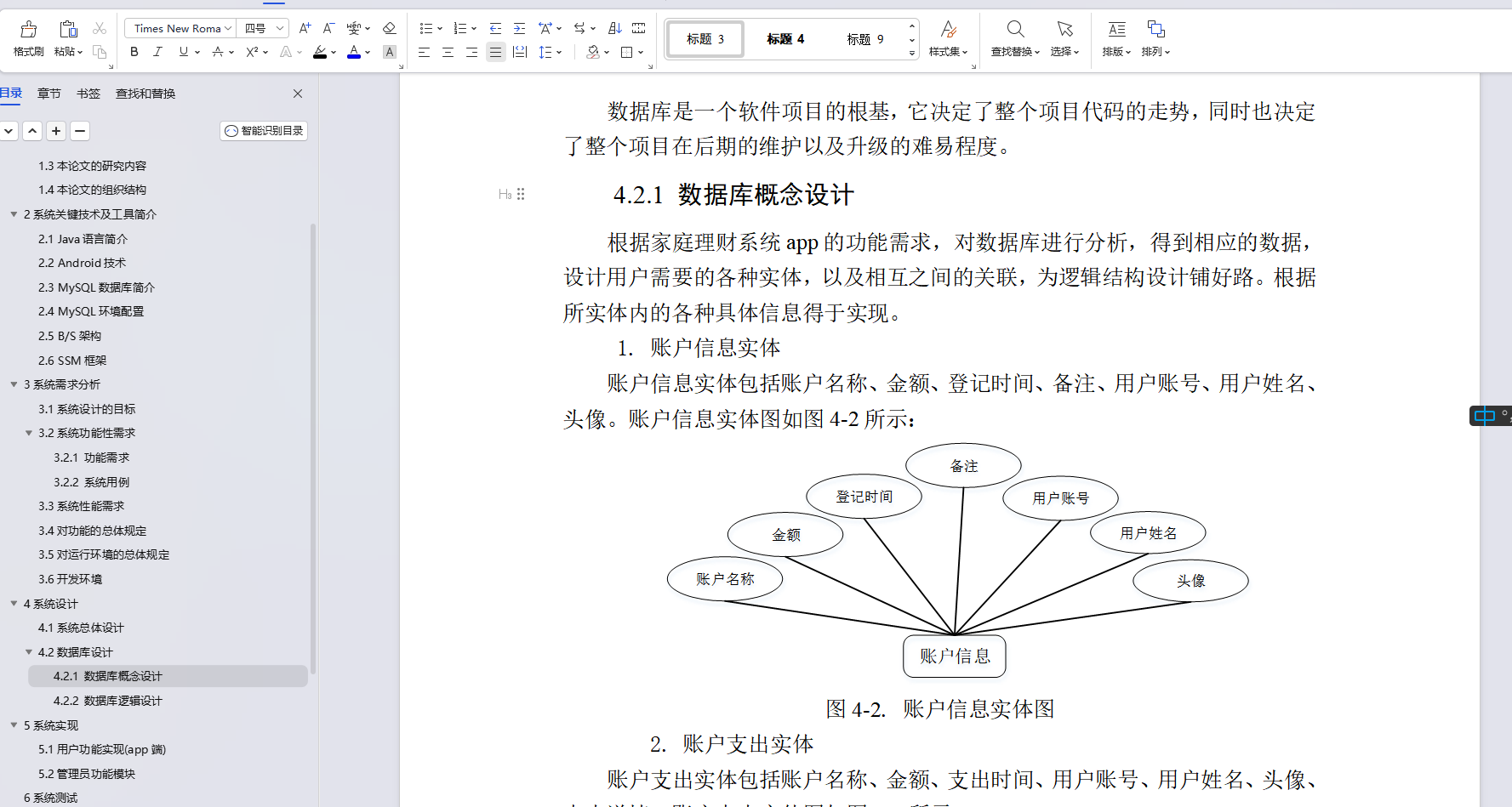Click the Format Painter (格式刷) icon
The image size is (1512, 807).
point(28,30)
